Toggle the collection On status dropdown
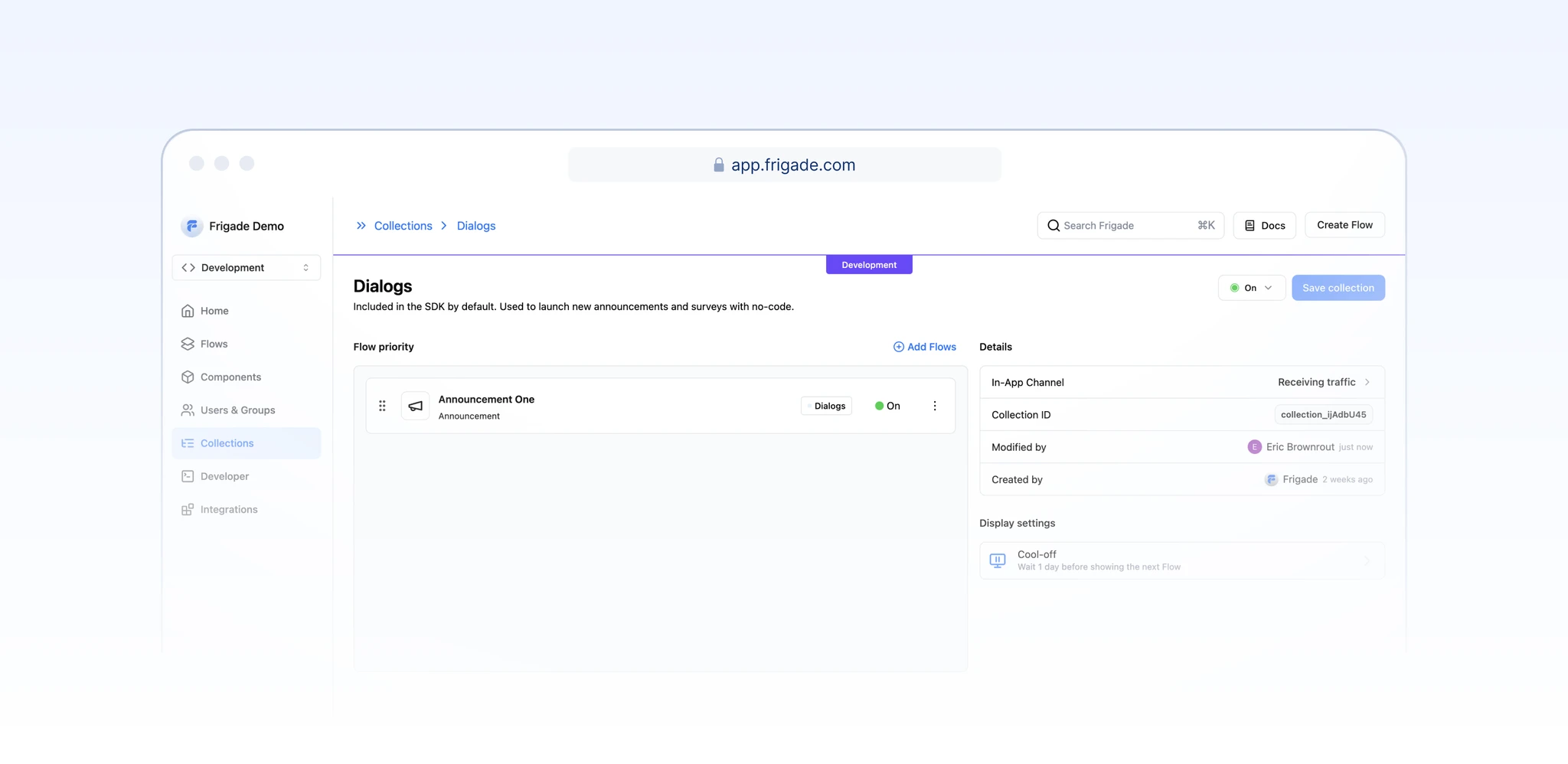The image size is (1568, 764). tap(1251, 288)
